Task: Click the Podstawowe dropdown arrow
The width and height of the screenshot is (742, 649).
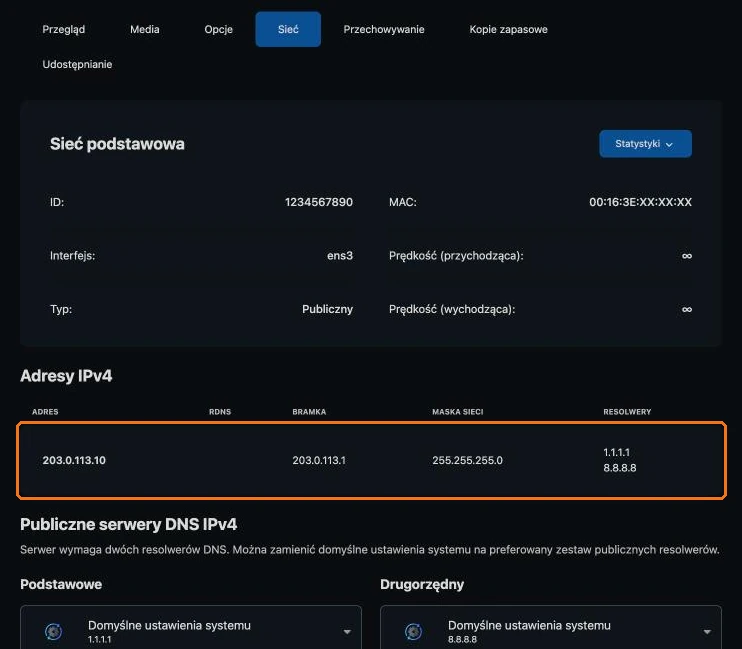Action: click(x=347, y=632)
